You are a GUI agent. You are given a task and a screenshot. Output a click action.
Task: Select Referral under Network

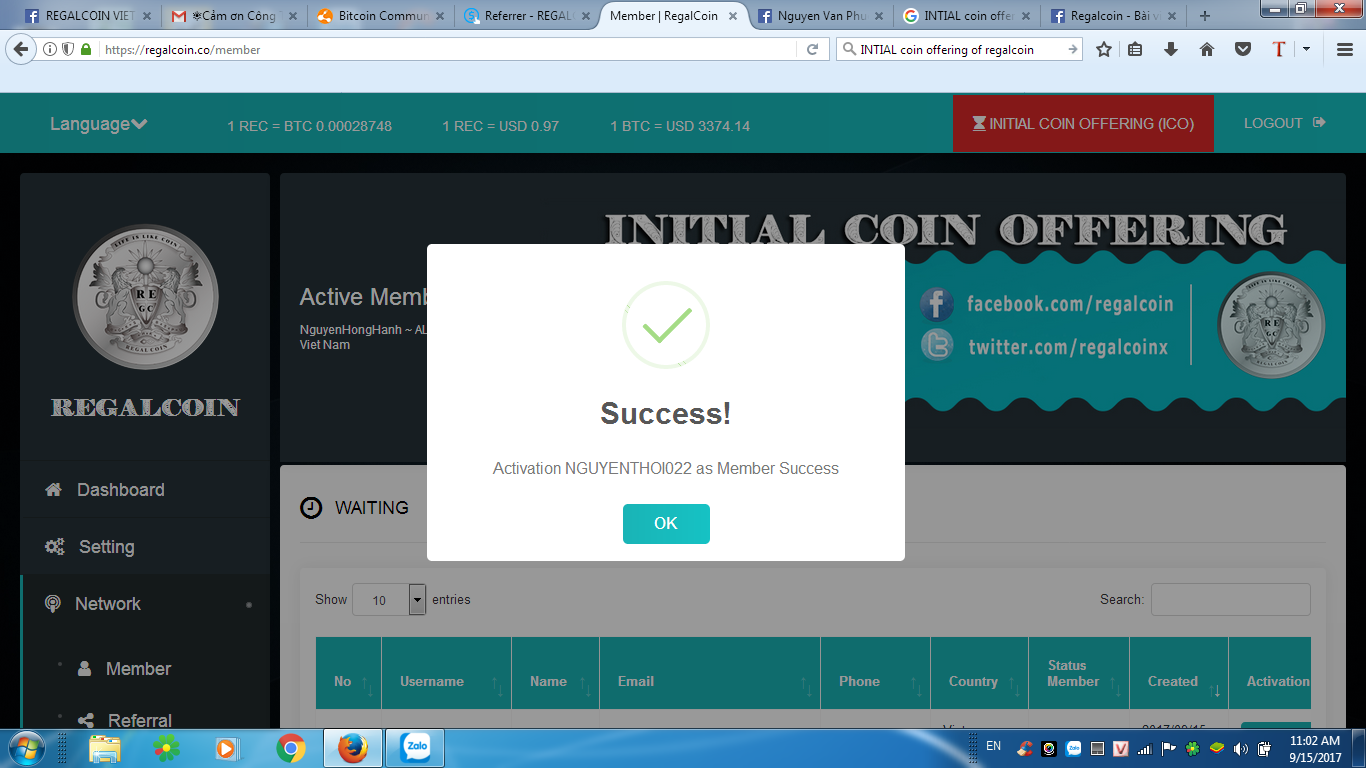coord(139,721)
